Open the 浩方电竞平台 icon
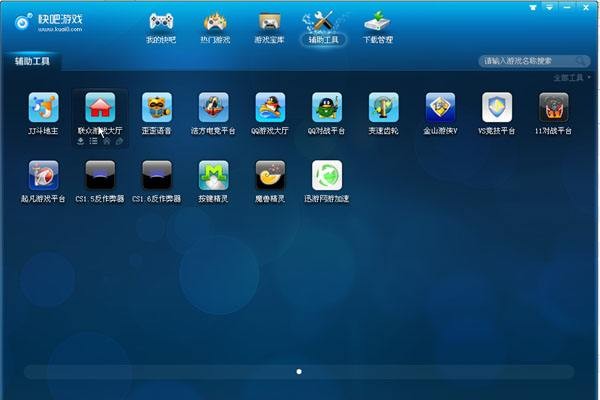Viewport: 600px width, 400px height. tap(214, 107)
